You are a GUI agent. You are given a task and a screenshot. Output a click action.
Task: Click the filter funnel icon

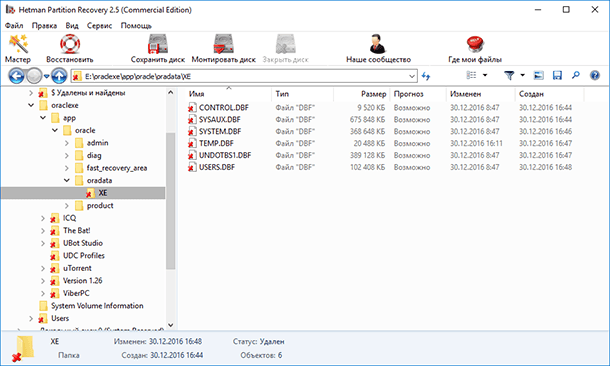pos(509,75)
